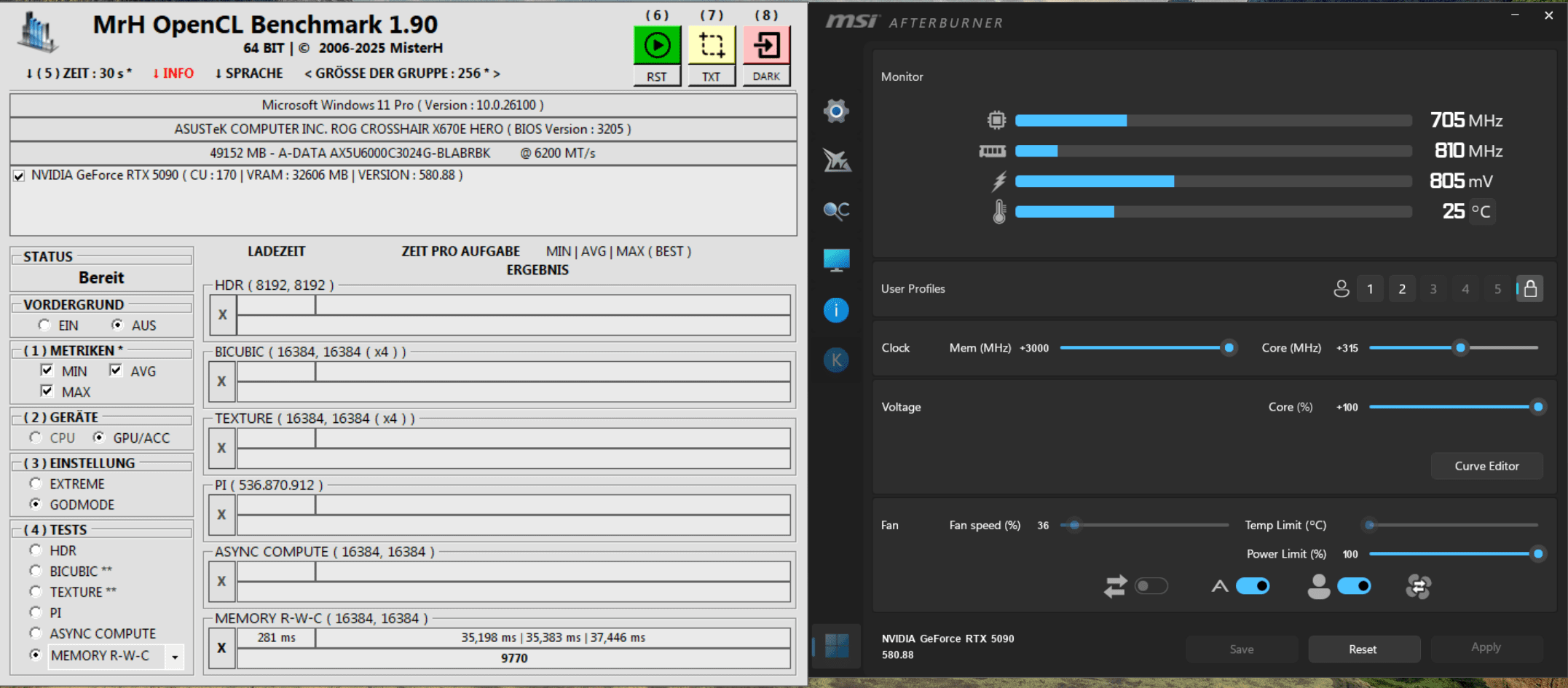Select the ASYNC COMPUTE test radio button

pos(36,633)
